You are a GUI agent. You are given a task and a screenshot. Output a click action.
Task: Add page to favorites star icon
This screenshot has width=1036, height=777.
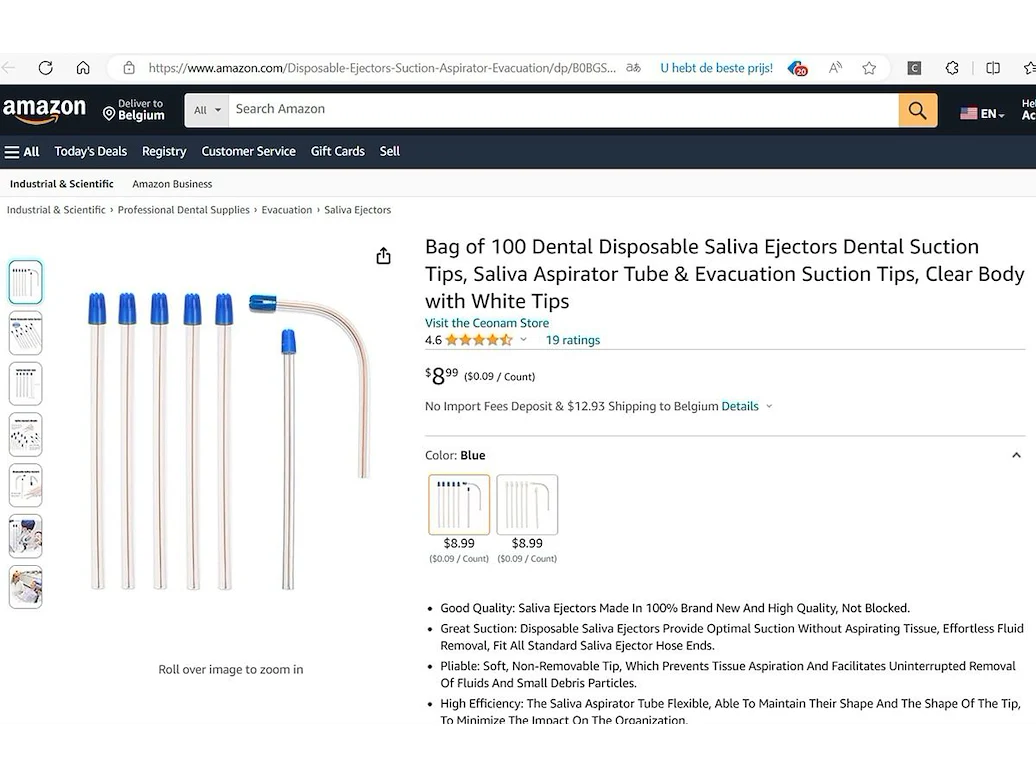click(869, 67)
